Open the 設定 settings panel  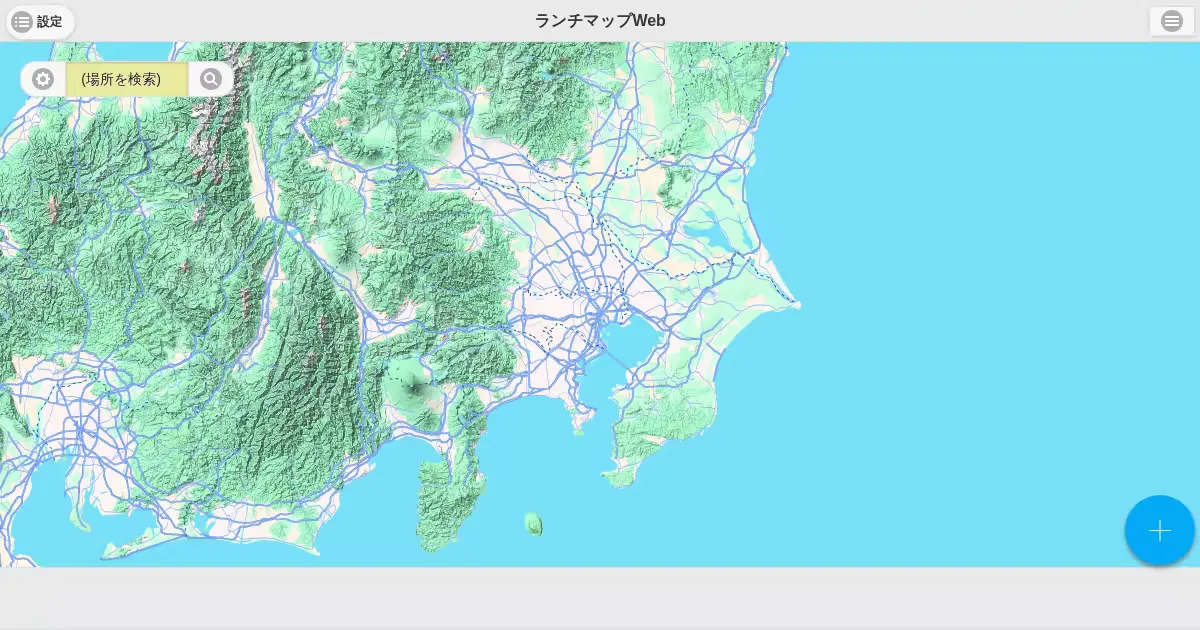40,21
